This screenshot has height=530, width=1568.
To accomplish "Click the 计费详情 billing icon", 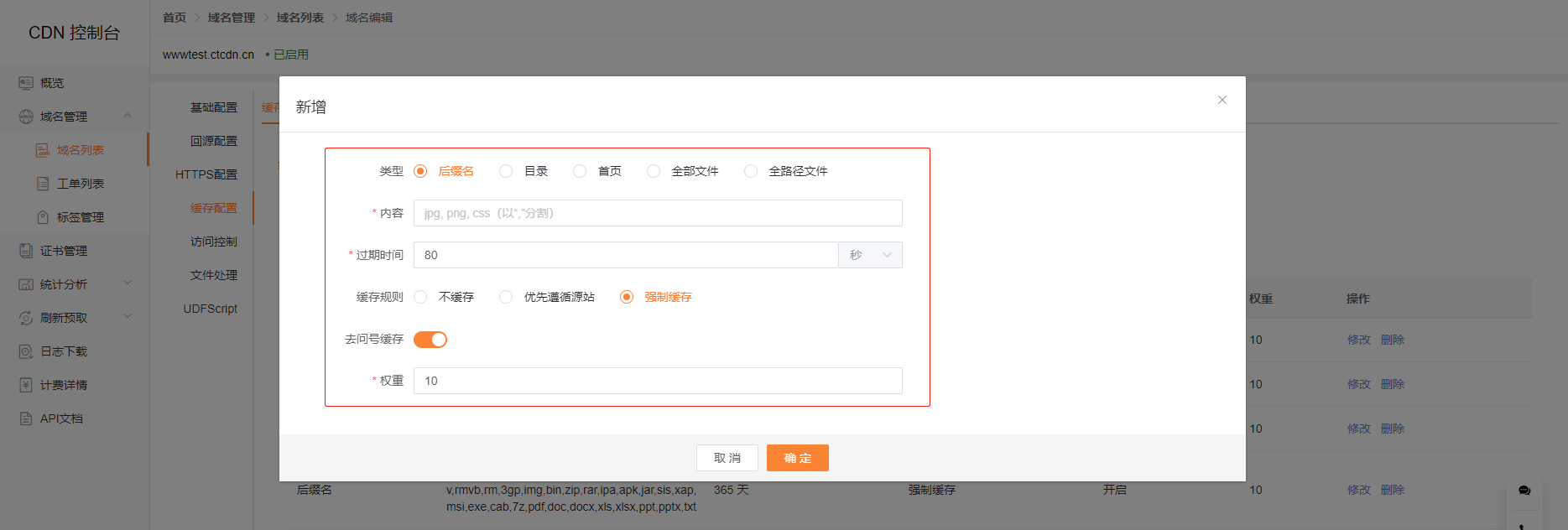I will [26, 385].
